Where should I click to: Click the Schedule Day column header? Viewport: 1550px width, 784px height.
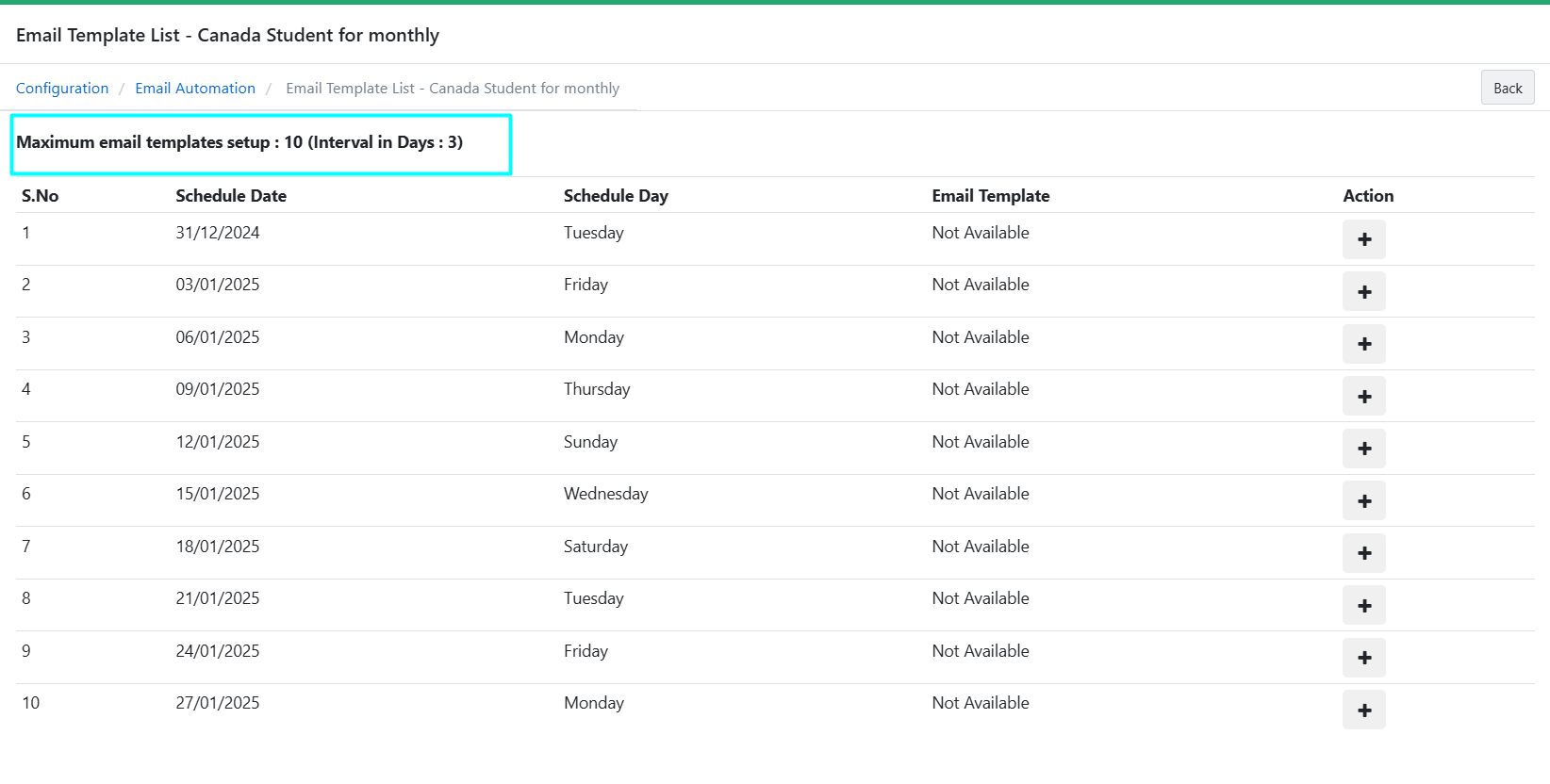click(616, 196)
